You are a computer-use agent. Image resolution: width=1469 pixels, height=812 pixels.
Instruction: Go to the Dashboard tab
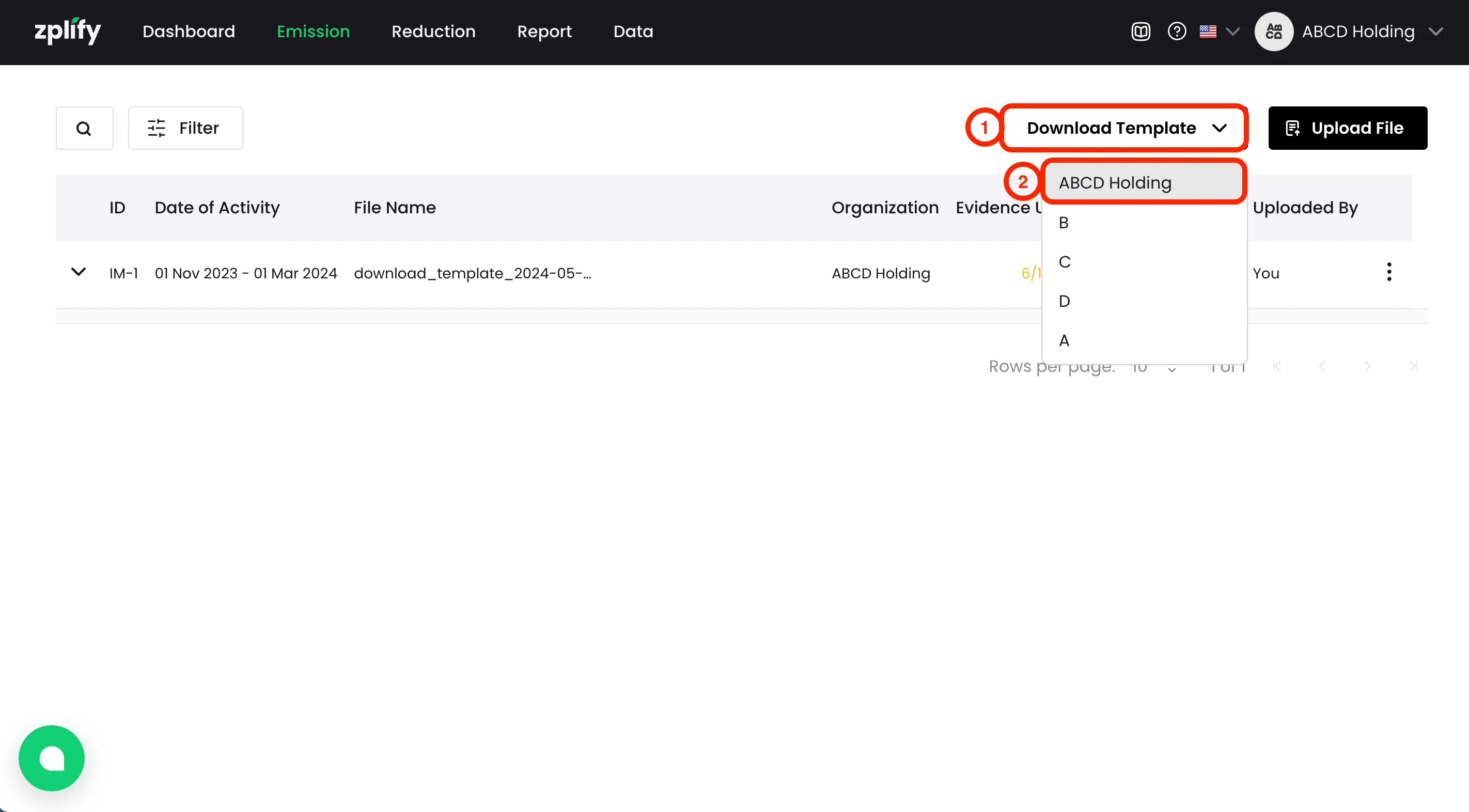click(x=189, y=32)
